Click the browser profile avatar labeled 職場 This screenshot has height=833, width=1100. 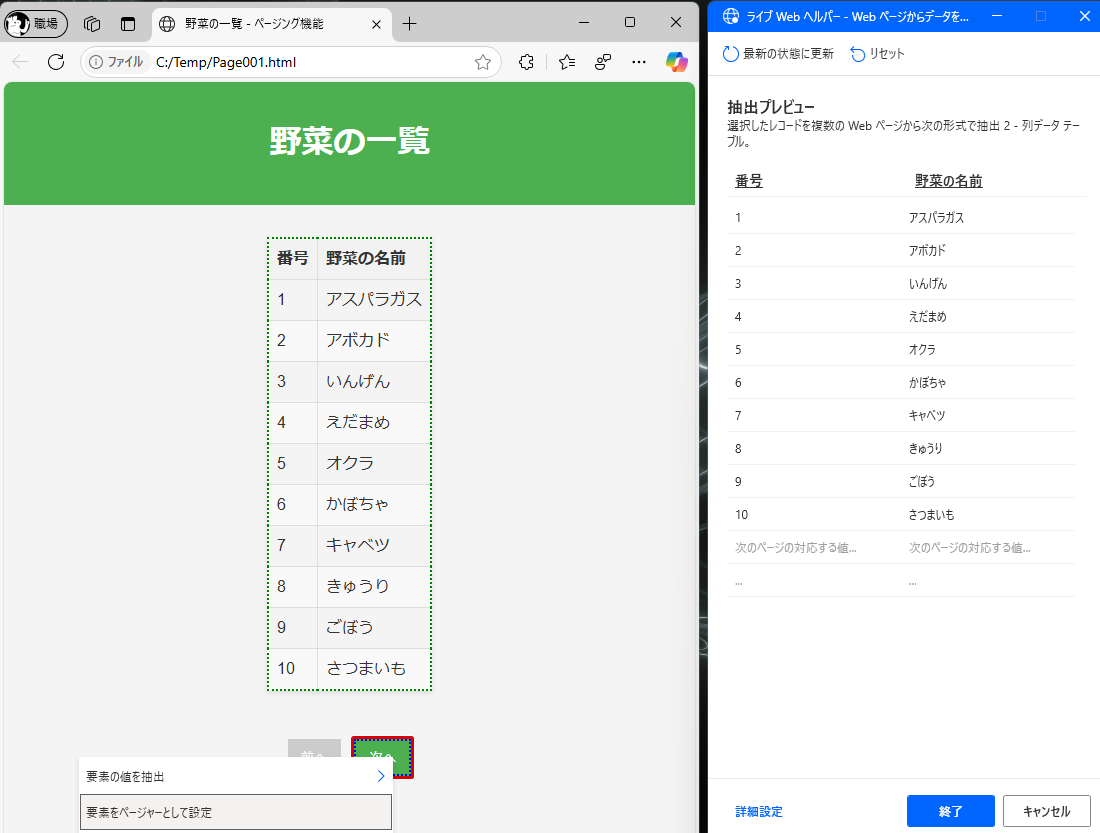pos(36,24)
